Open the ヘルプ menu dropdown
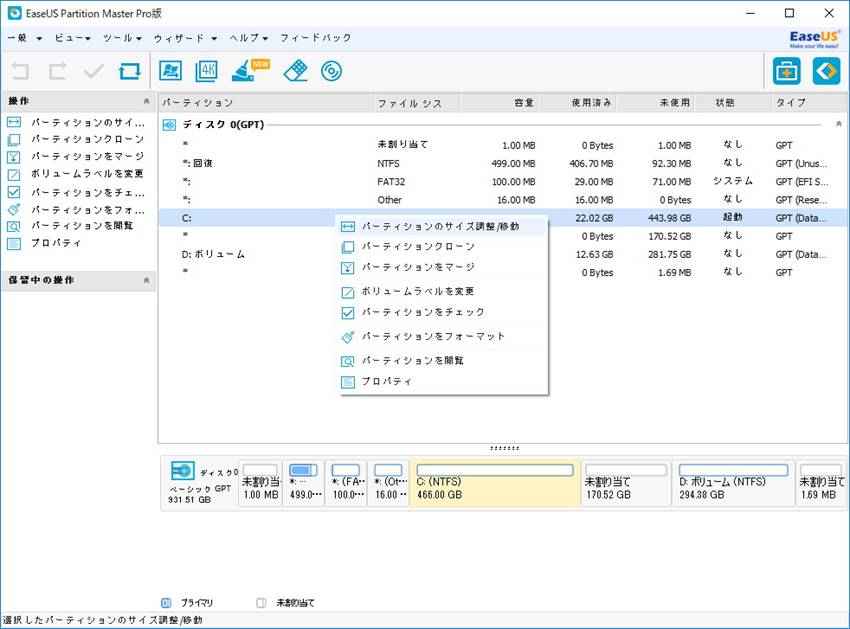Image resolution: width=850 pixels, height=629 pixels. point(249,38)
